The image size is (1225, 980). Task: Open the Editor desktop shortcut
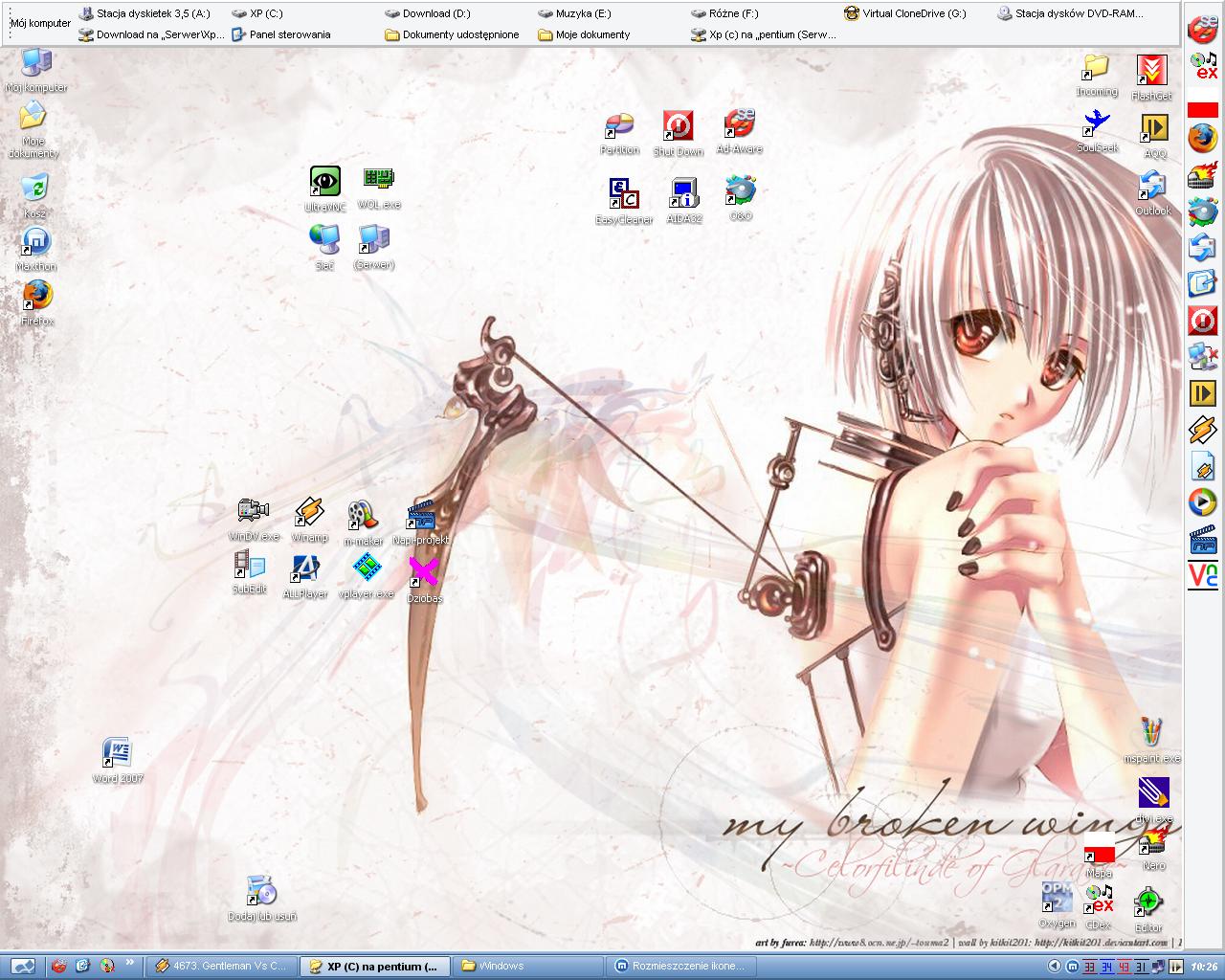tap(1148, 909)
